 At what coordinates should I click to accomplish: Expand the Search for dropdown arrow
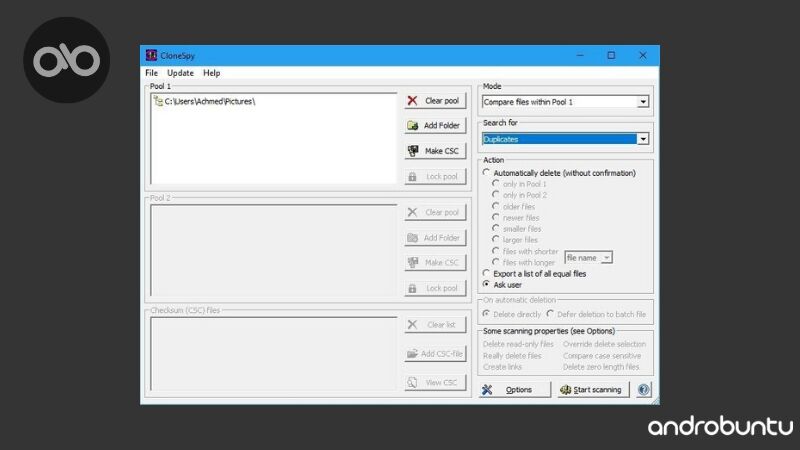click(643, 139)
